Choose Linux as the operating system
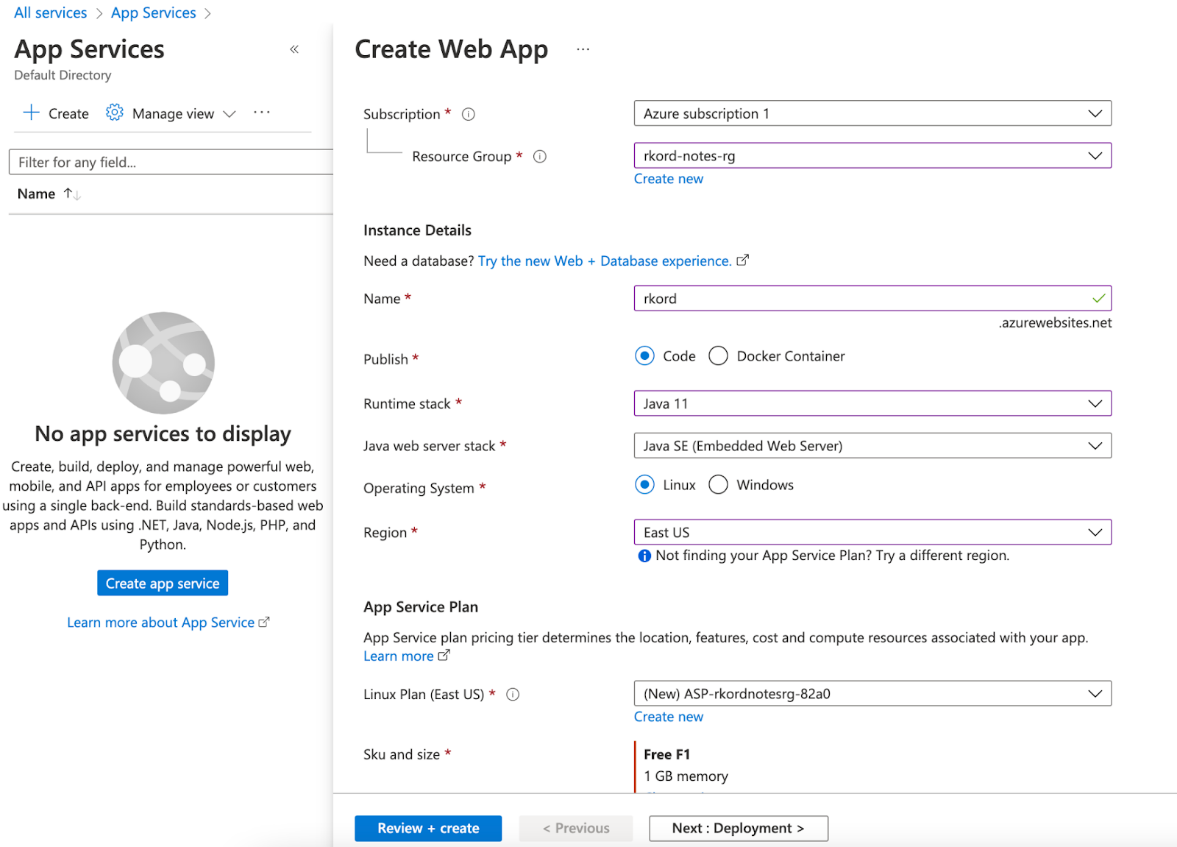Screen dimensions: 1177x847 click(644, 485)
